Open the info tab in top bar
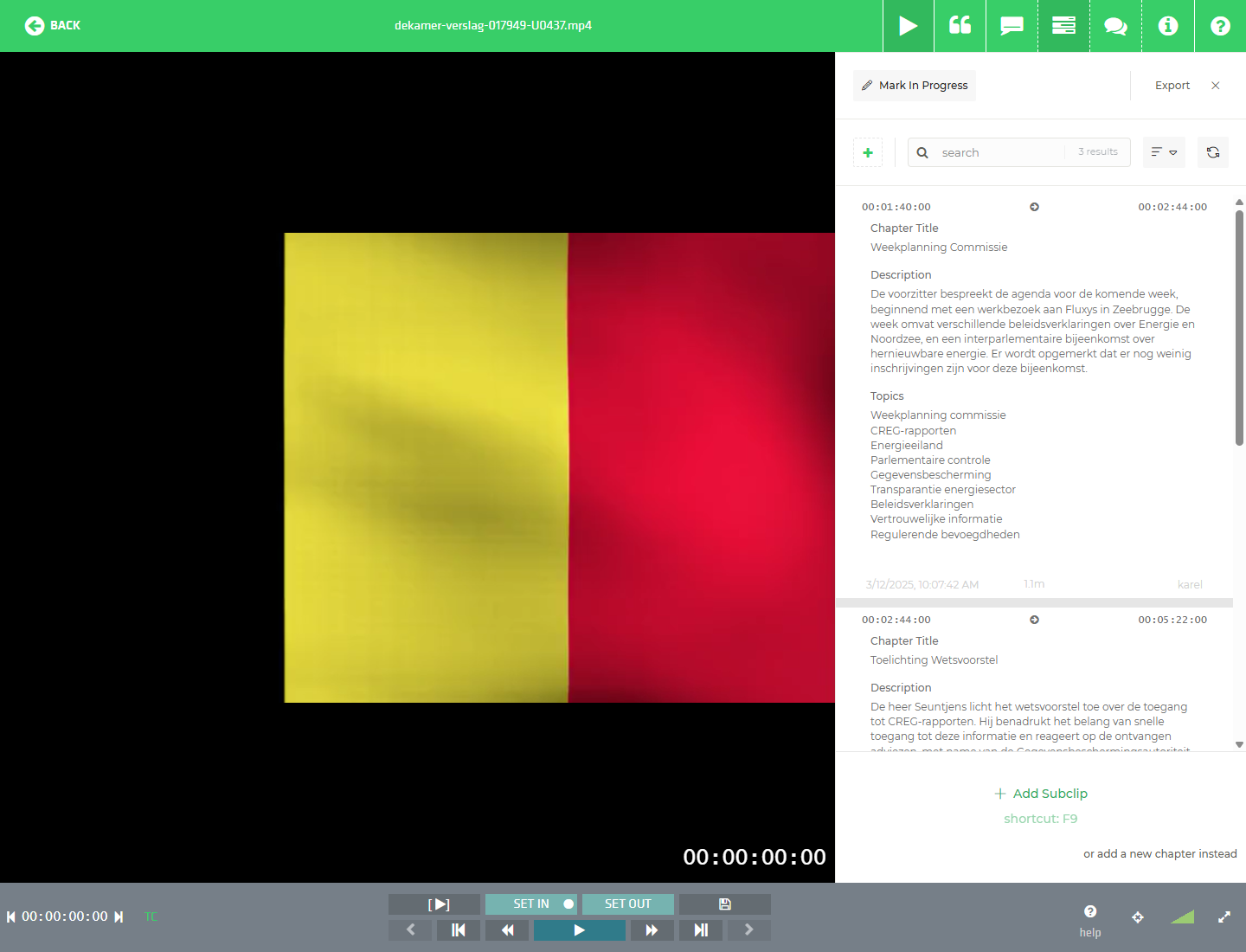 pos(1168,26)
